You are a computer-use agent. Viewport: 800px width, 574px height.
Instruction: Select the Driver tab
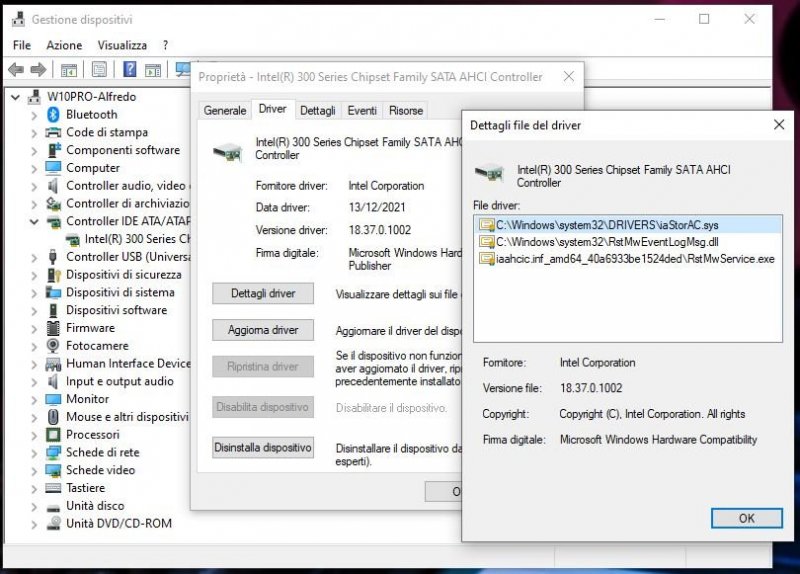click(272, 109)
